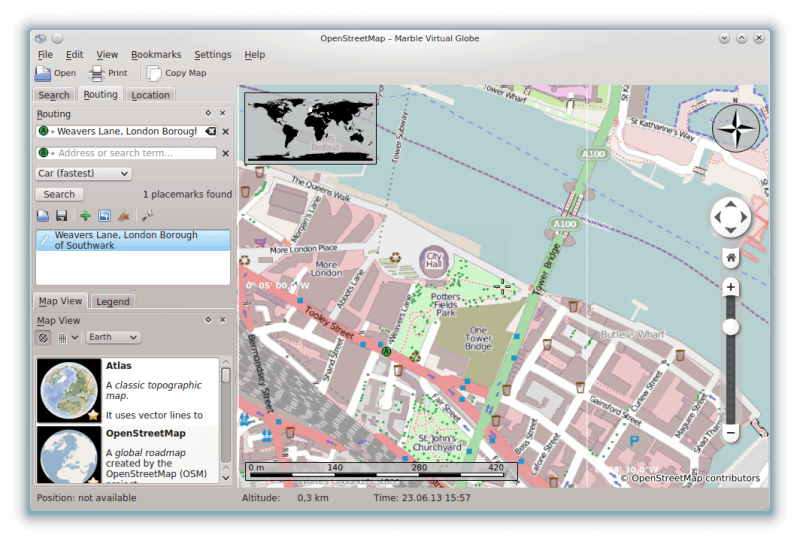Image resolution: width=800 pixels, height=541 pixels.
Task: Open the point A marker dropdown
Action: point(46,131)
